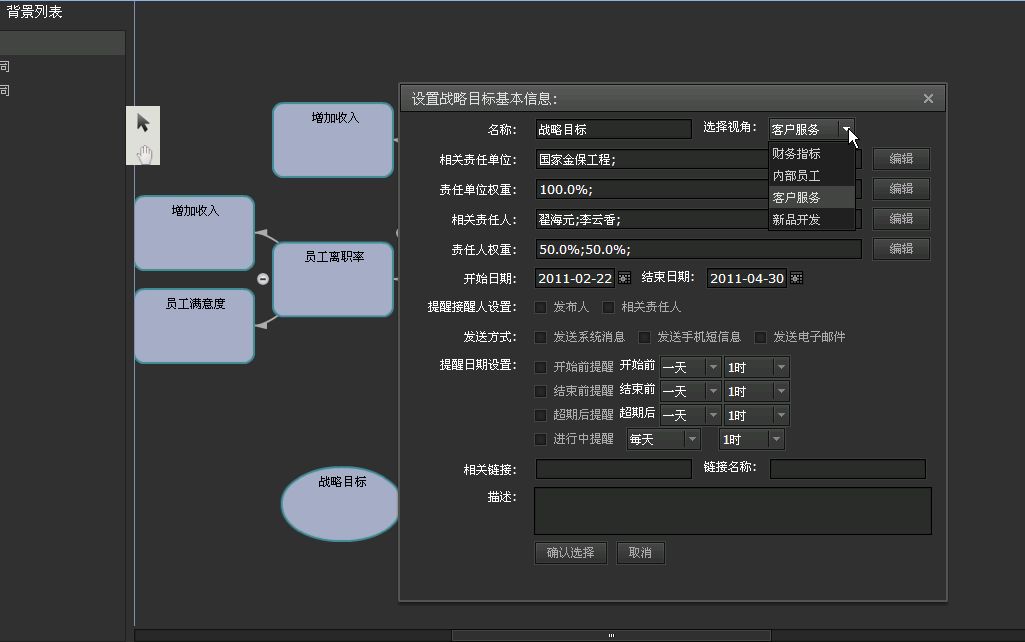1025x642 pixels.
Task: Enable 发送手机短信息 option
Action: (x=645, y=337)
